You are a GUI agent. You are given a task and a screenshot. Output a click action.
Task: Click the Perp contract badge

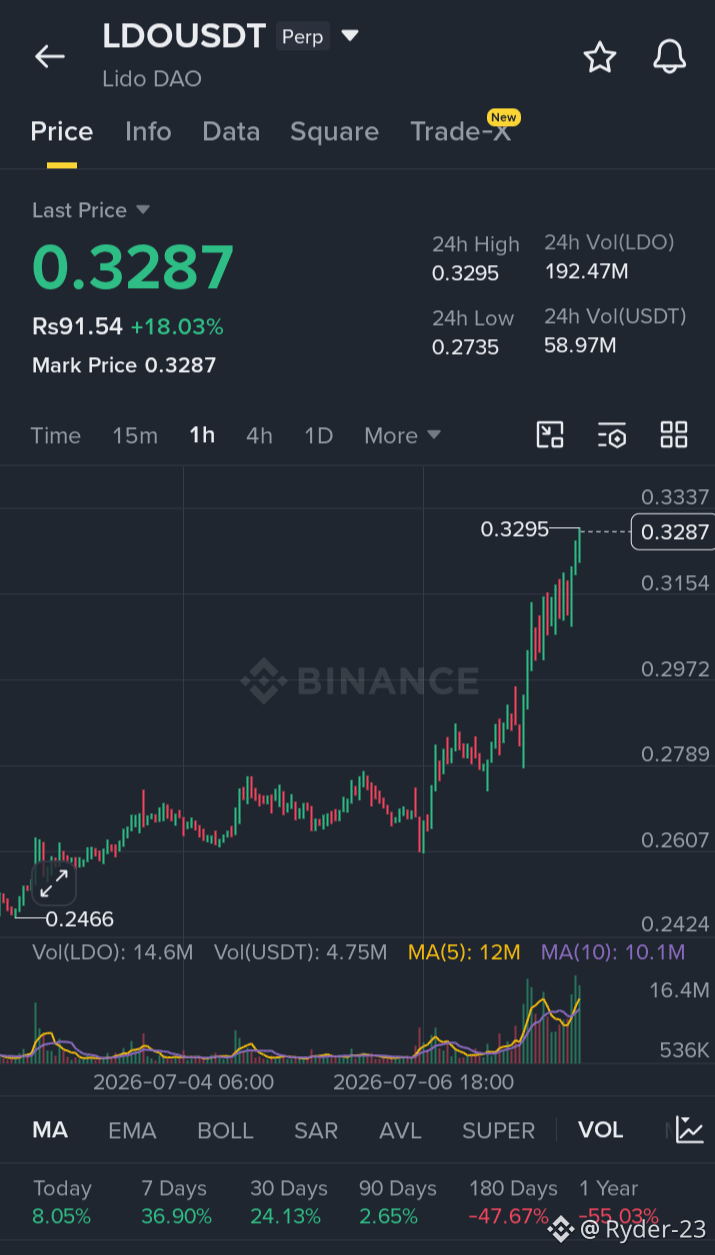point(302,36)
